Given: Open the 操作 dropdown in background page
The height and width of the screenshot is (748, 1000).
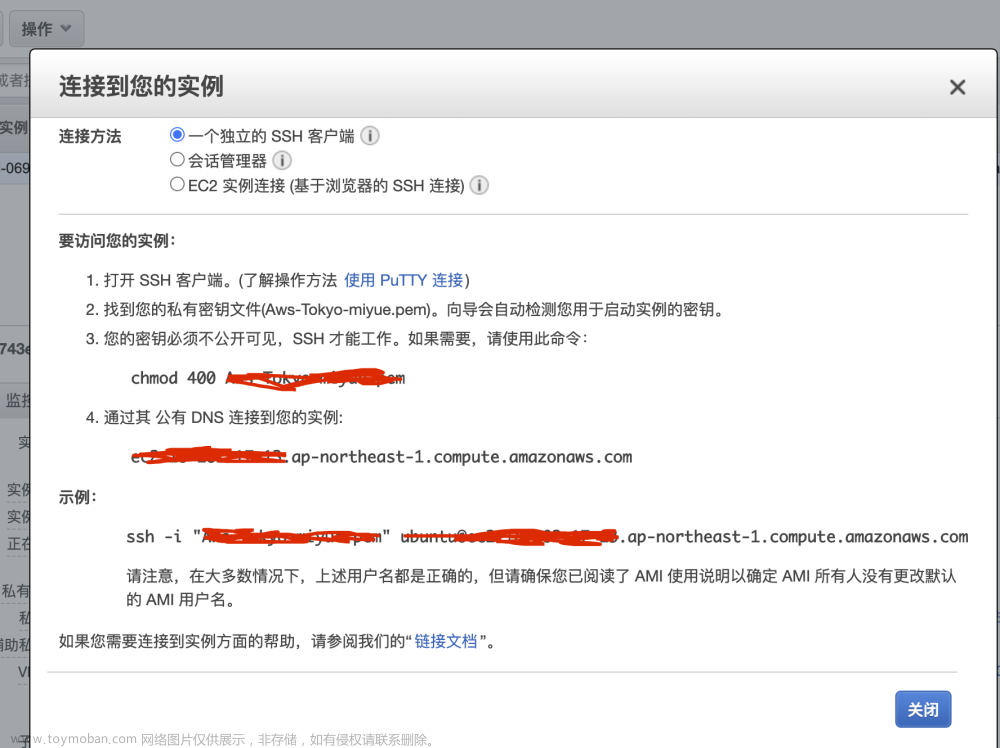Looking at the screenshot, I should [46, 29].
